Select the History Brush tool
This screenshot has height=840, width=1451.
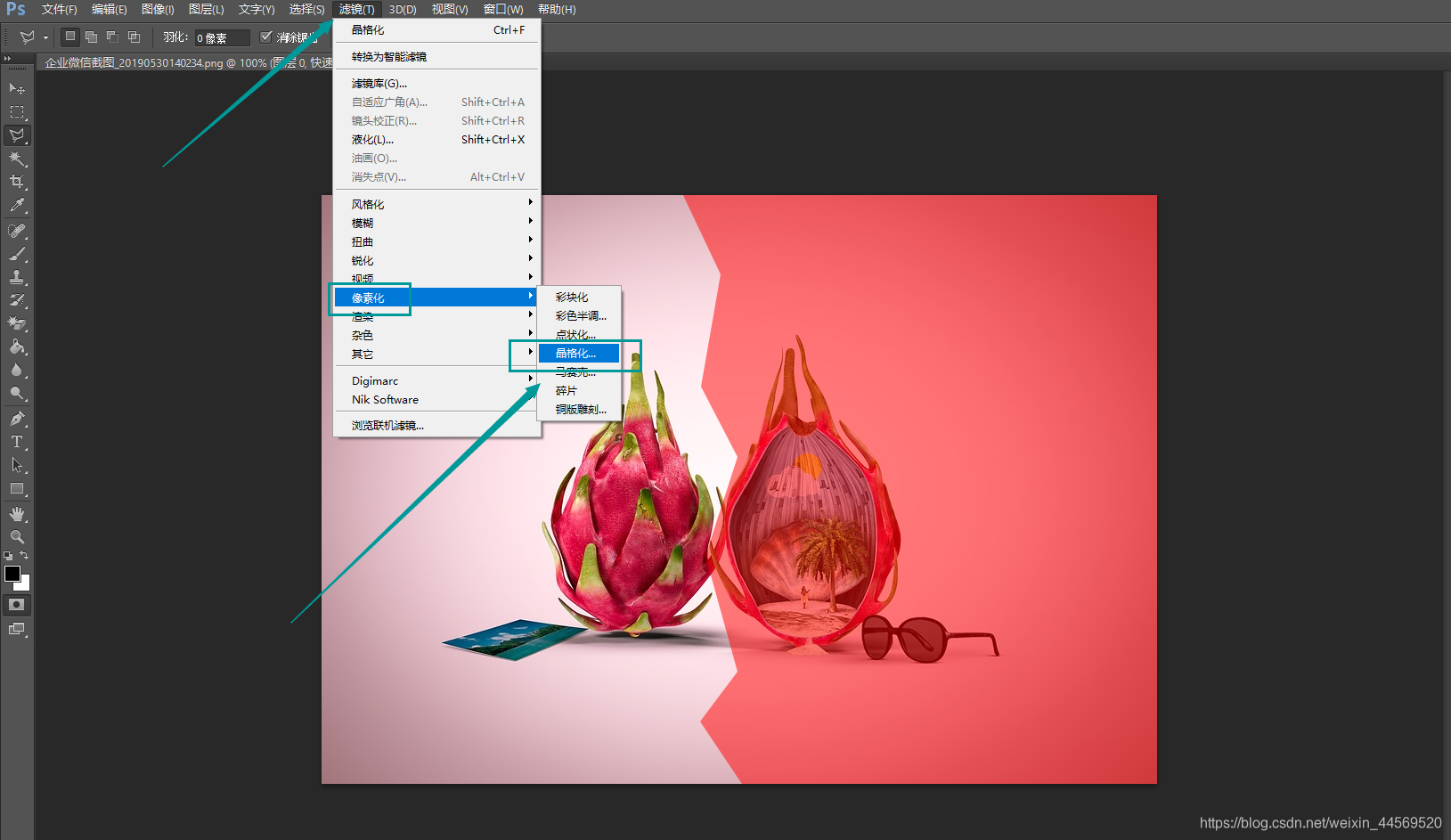(17, 300)
